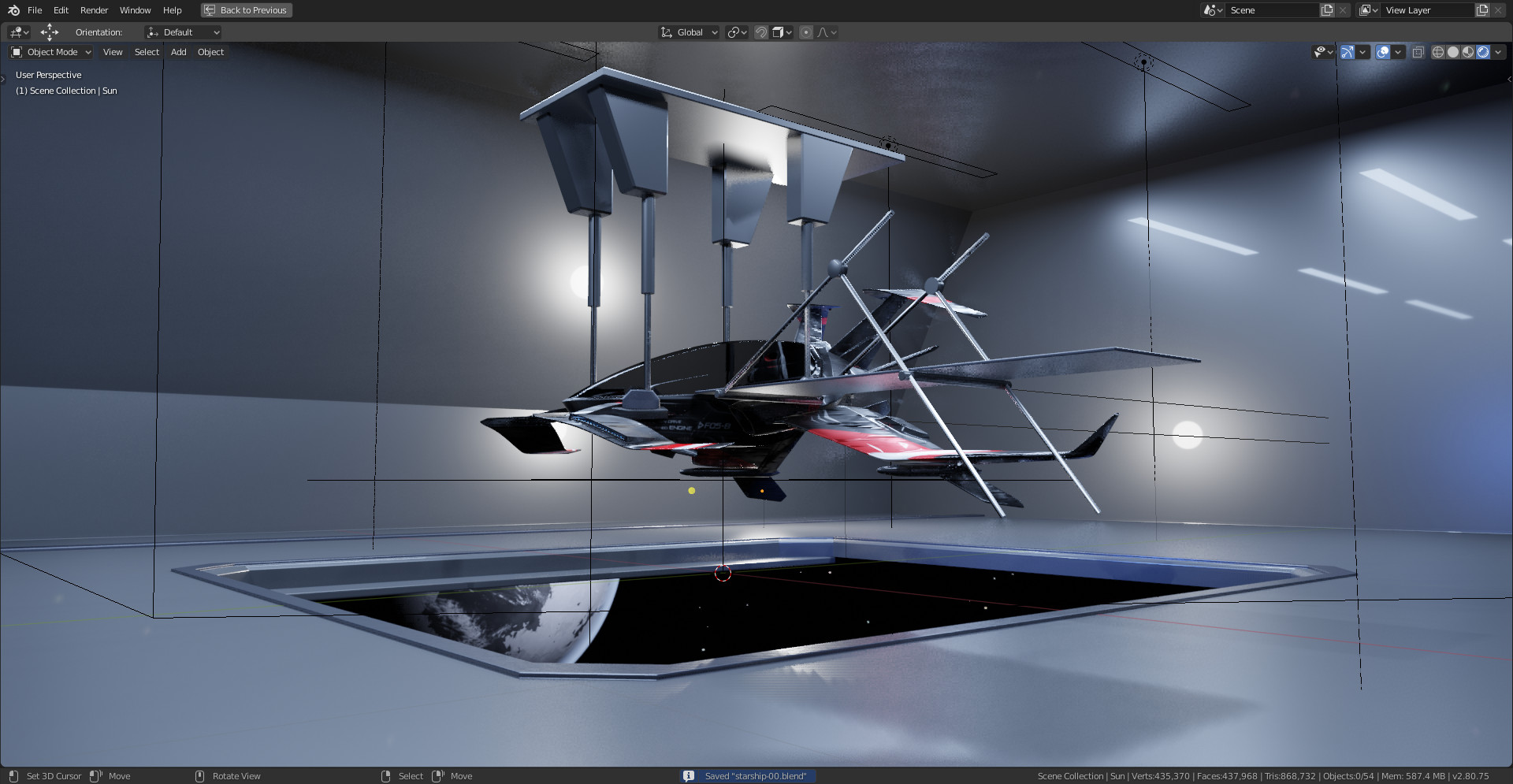Click the Back to Previous button
1513x784 pixels.
[x=246, y=10]
